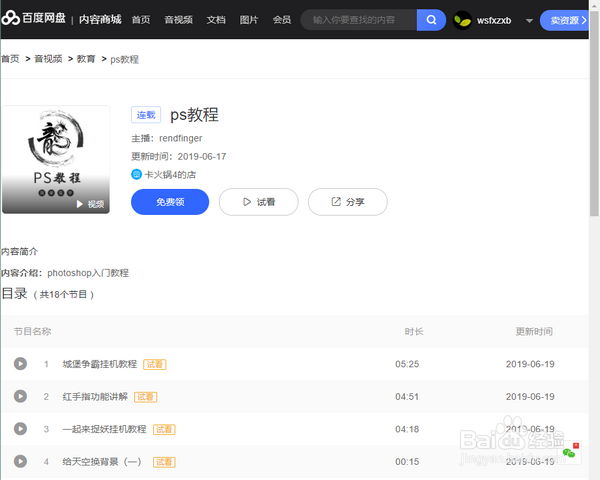Open the 会员 navigation item

pos(282,20)
